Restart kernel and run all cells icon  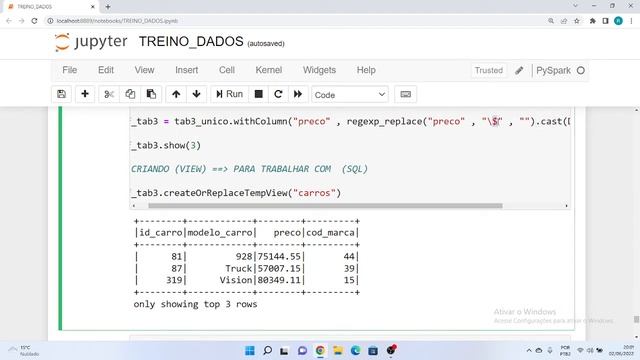click(x=298, y=94)
